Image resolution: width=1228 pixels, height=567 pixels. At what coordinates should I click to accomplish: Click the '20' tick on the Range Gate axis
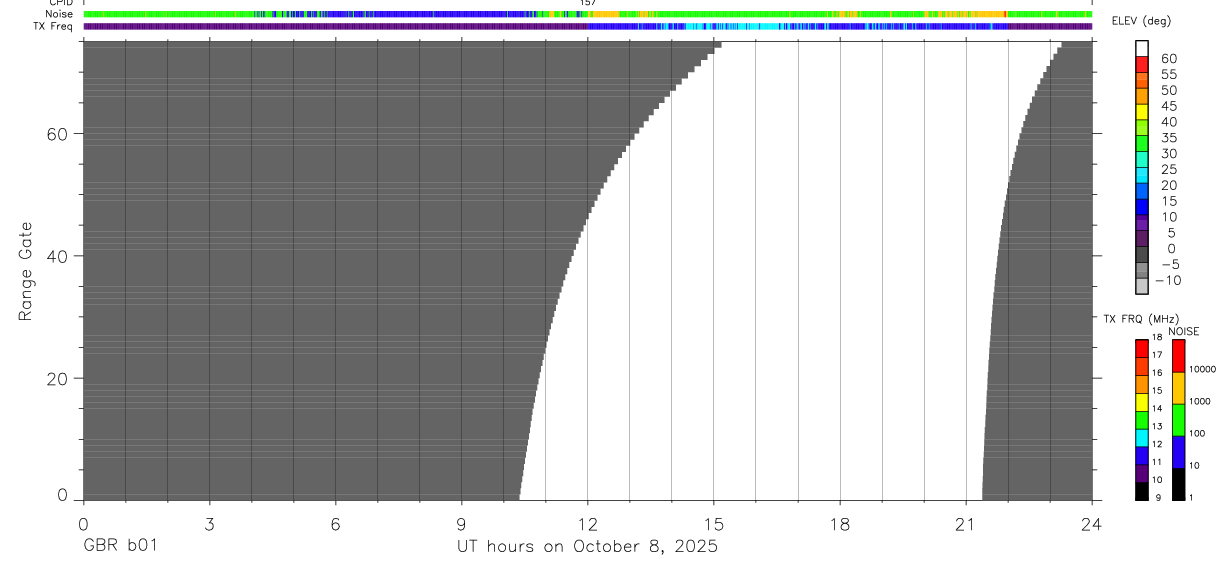(x=58, y=378)
